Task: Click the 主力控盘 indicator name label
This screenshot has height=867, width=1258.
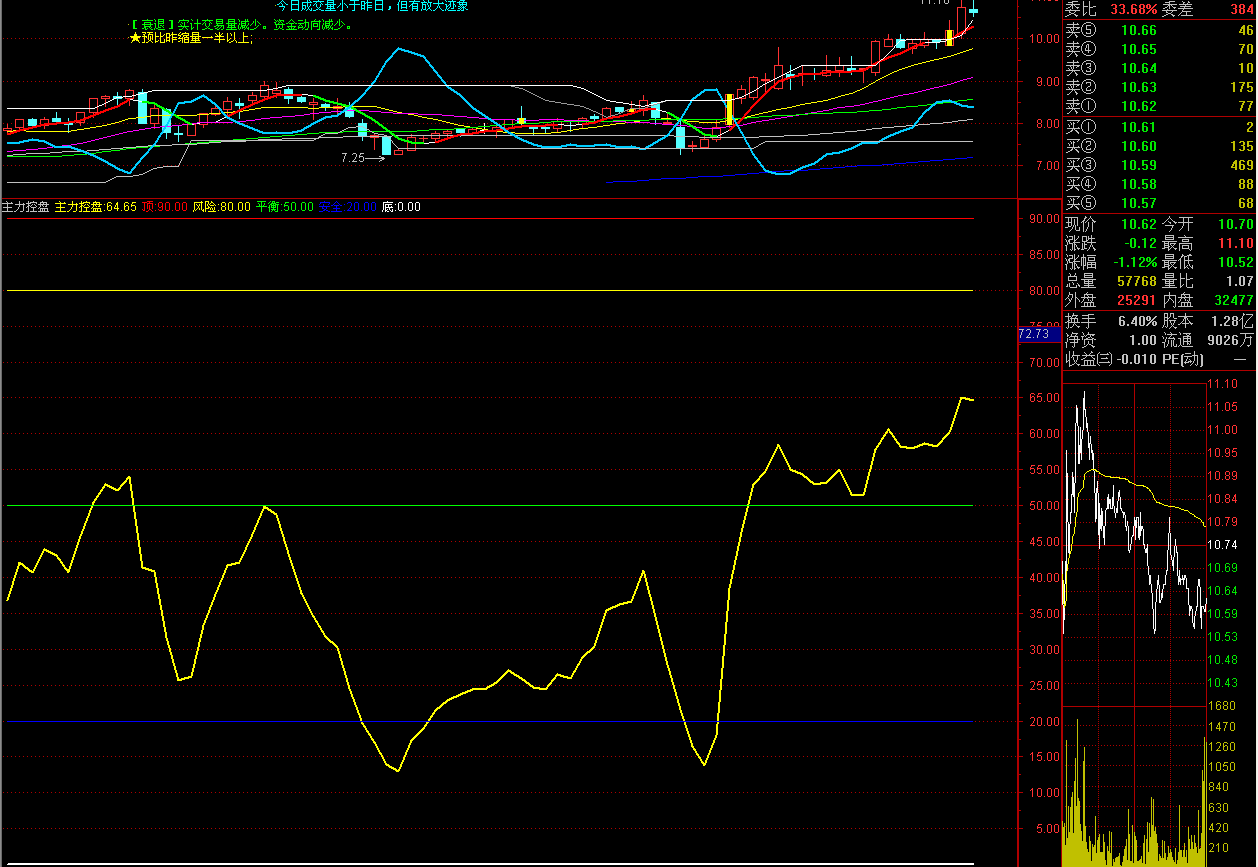Action: click(x=25, y=207)
